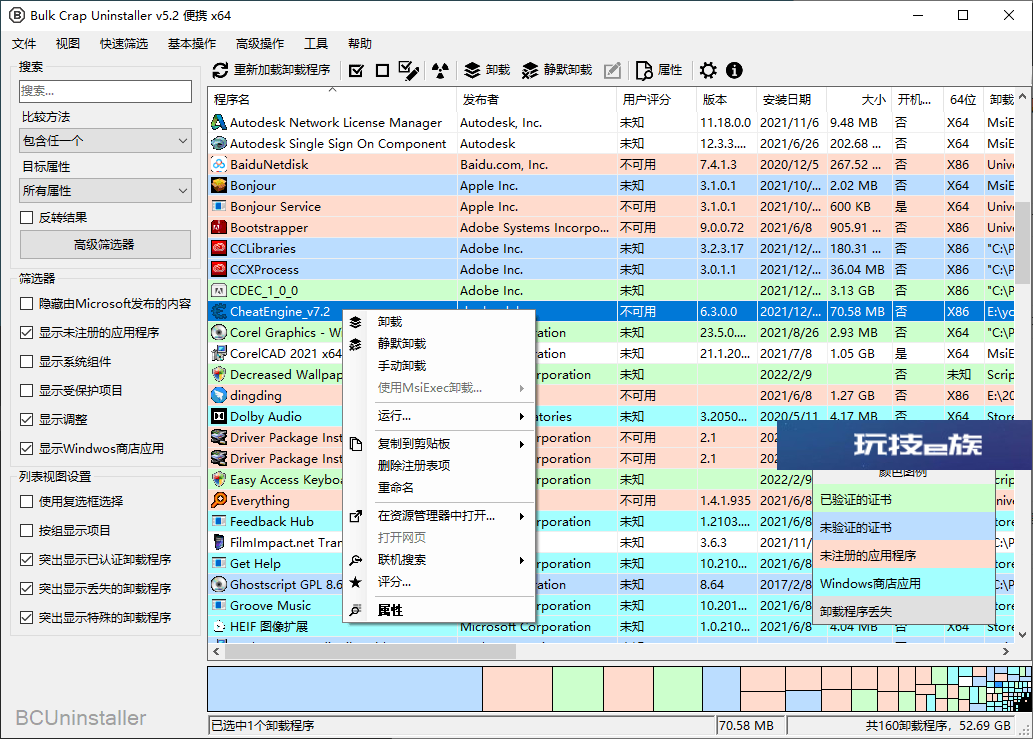This screenshot has height=739, width=1033.
Task: Enable 显示系统组件 checkbox
Action: click(x=27, y=362)
